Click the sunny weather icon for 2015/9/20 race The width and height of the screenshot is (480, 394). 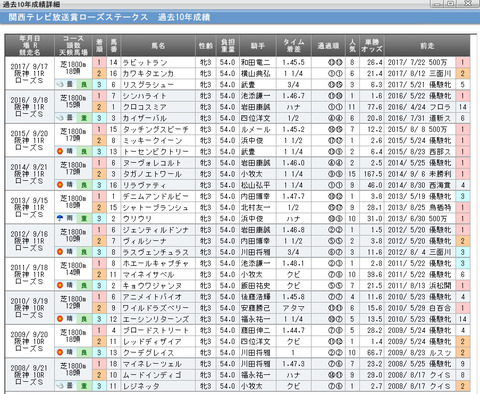click(60, 152)
